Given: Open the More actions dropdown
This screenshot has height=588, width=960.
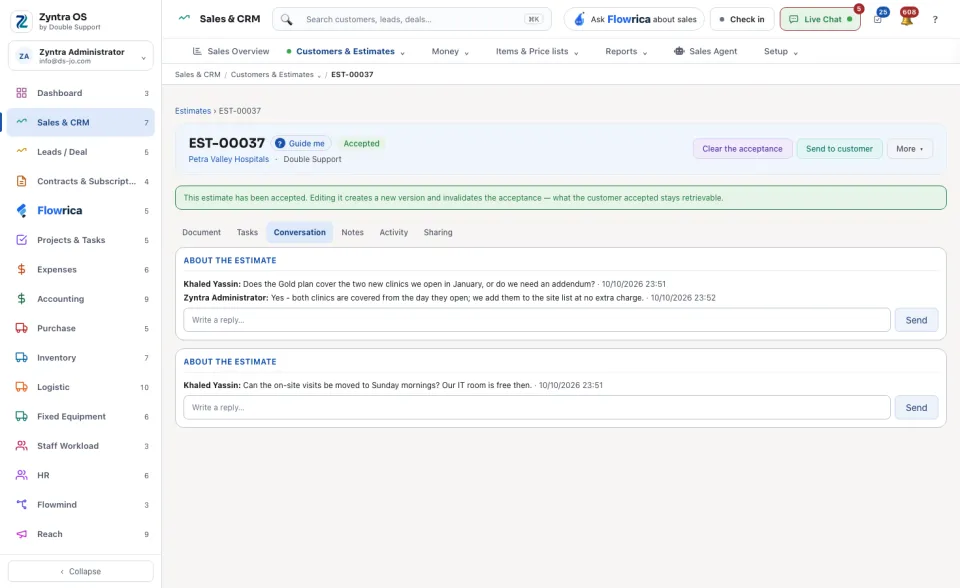Looking at the screenshot, I should 909,149.
